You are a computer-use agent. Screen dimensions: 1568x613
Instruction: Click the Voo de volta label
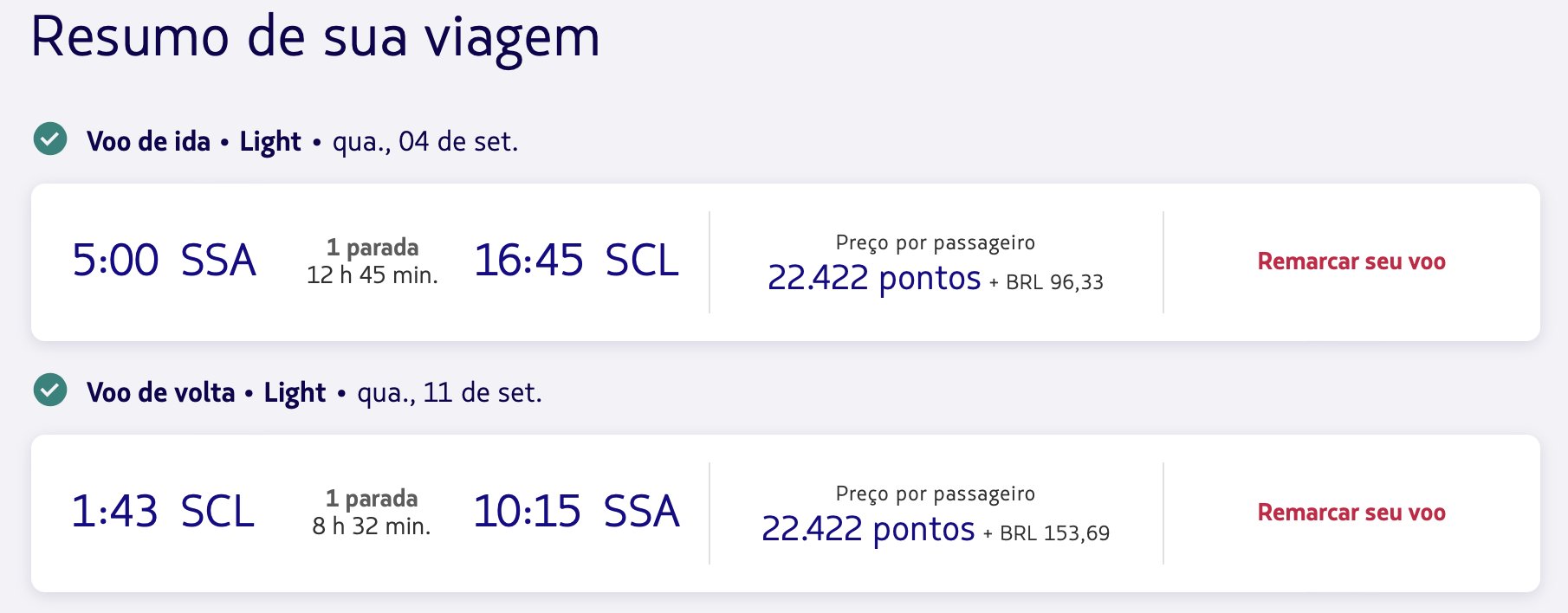tap(160, 392)
